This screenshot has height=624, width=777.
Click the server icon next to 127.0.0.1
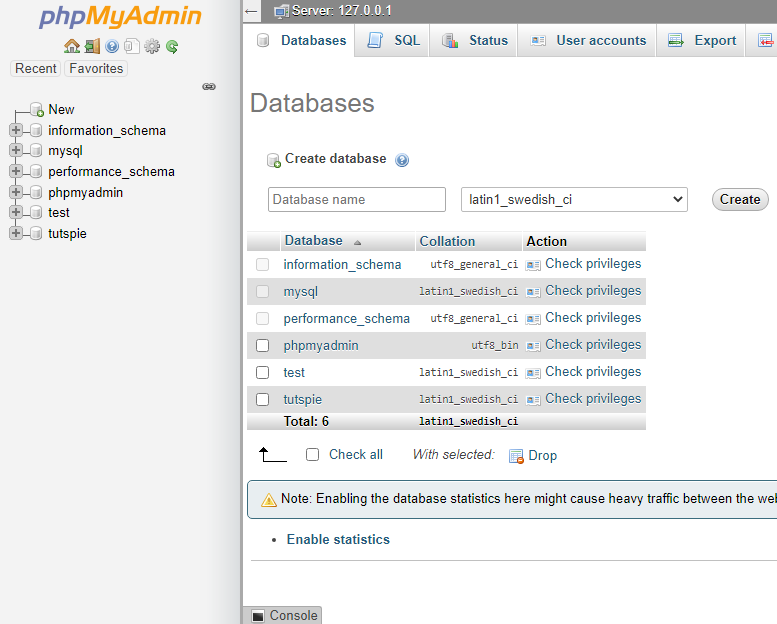281,11
